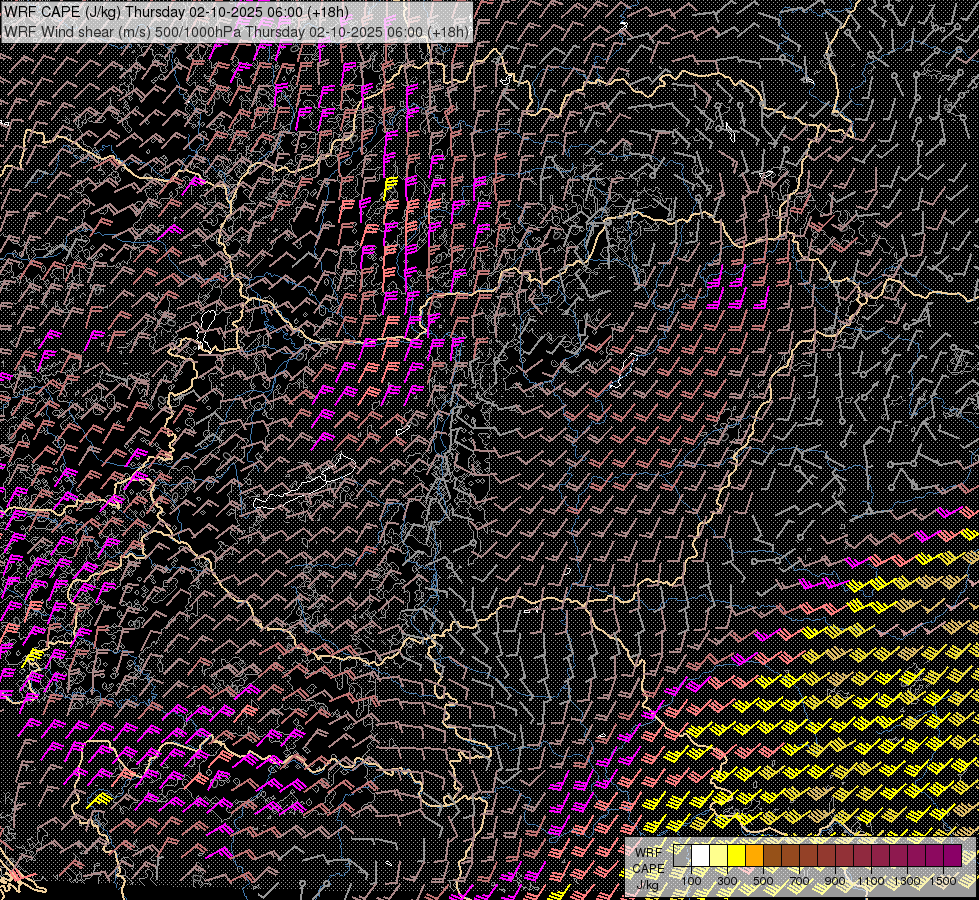Select the 900 value on the CAPE scale
The width and height of the screenshot is (979, 900).
(835, 881)
